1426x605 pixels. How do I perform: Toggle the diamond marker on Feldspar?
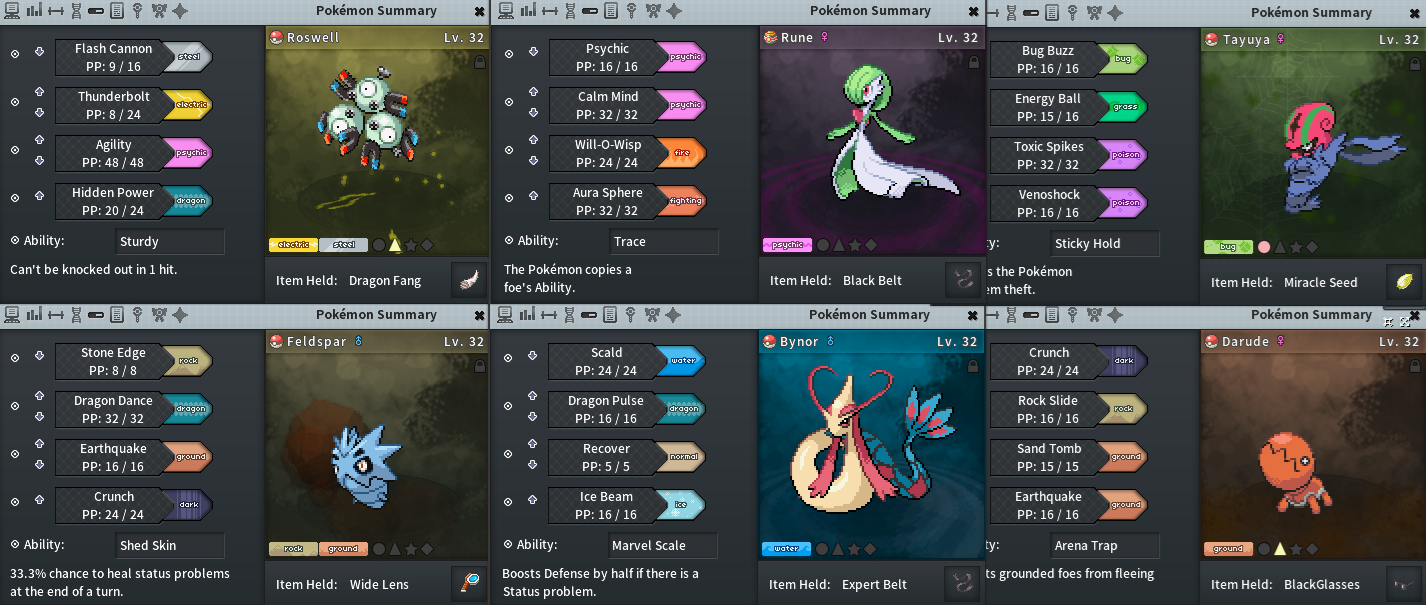426,548
